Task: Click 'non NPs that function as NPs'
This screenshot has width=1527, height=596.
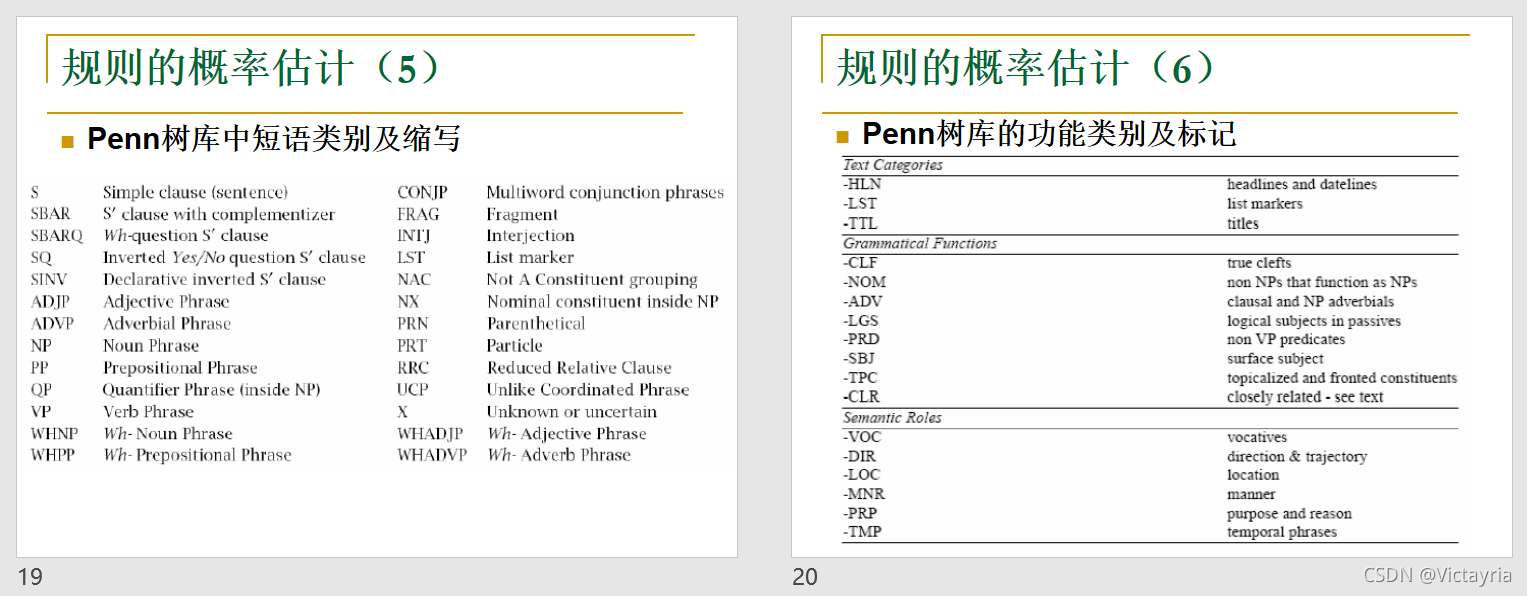Action: (x=1322, y=282)
